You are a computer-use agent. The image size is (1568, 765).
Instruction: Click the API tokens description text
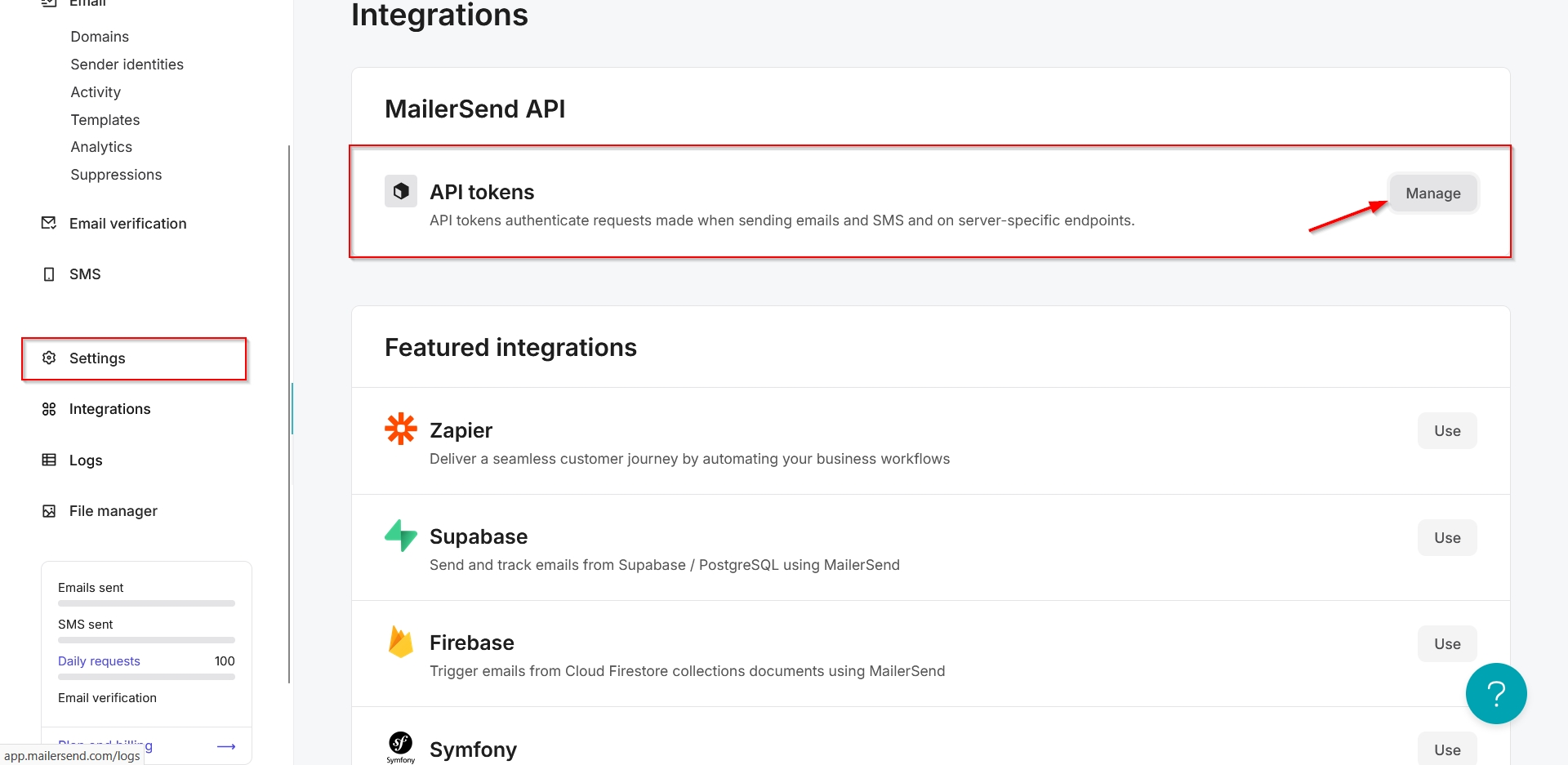(782, 220)
